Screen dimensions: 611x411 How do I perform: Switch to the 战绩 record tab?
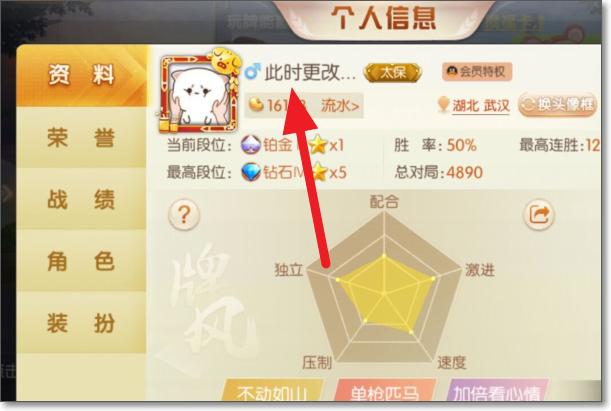pyautogui.click(x=81, y=199)
